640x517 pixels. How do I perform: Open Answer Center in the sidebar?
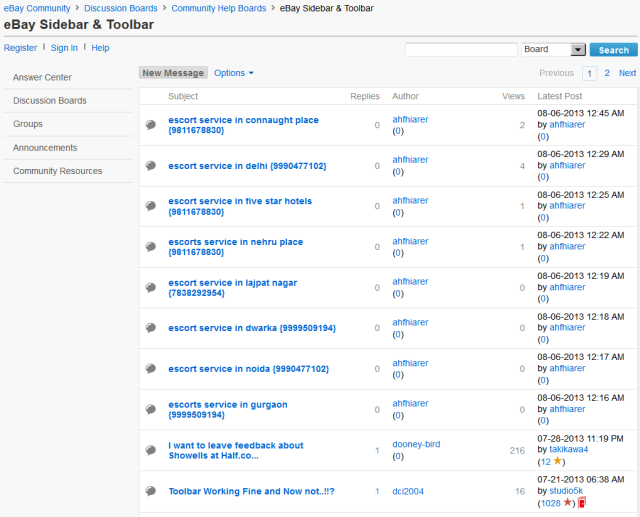pyautogui.click(x=42, y=77)
